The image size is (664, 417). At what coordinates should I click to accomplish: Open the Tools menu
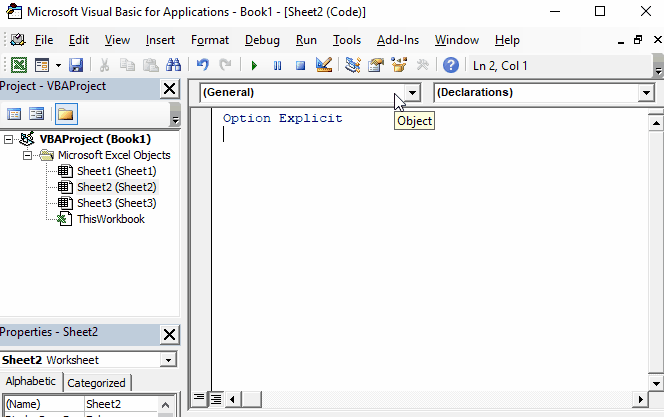[x=346, y=40]
